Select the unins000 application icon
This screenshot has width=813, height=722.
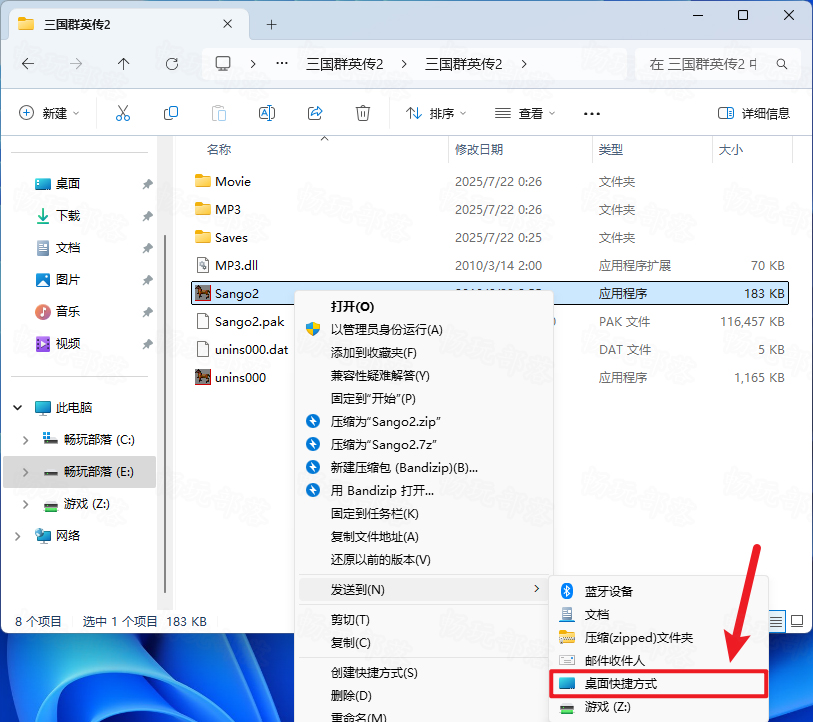[x=203, y=378]
